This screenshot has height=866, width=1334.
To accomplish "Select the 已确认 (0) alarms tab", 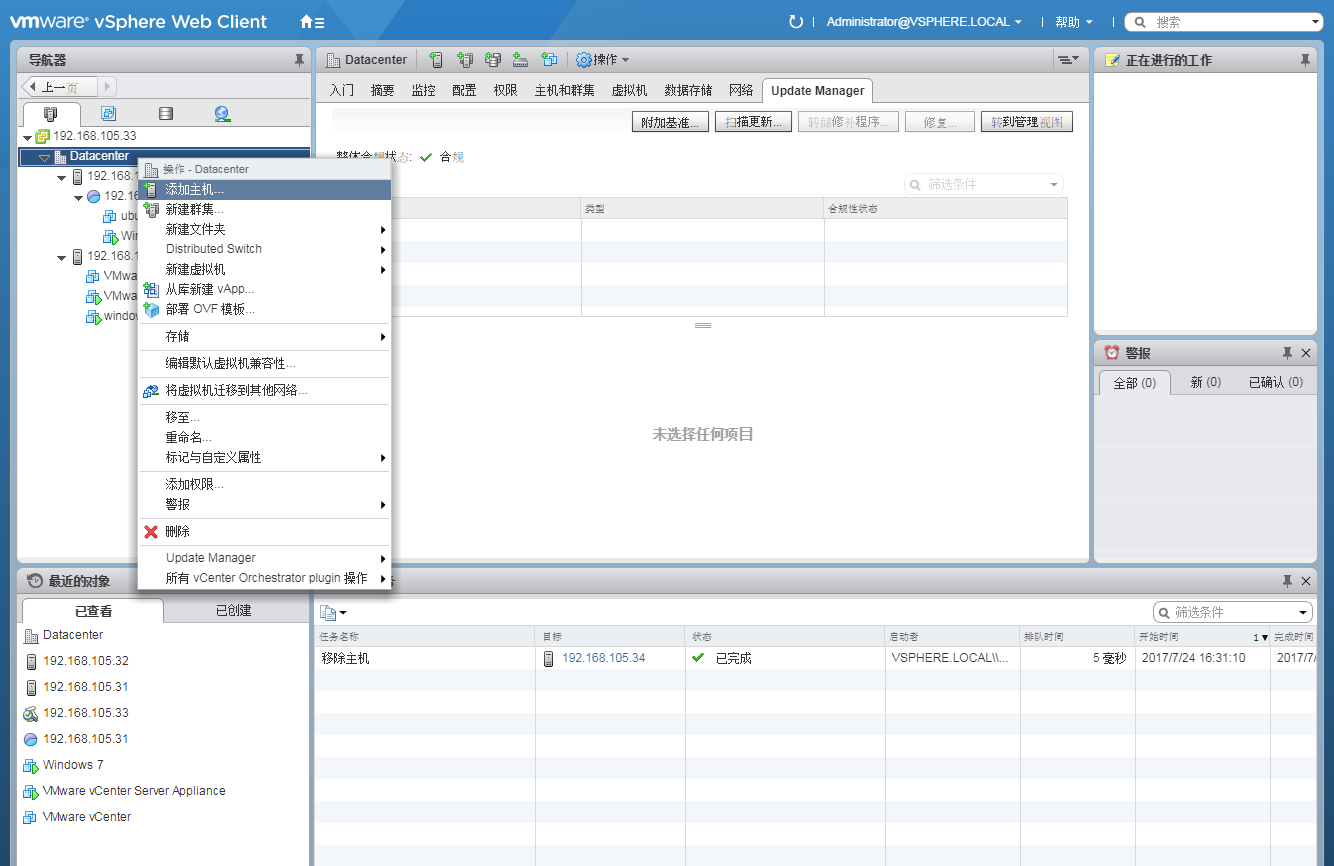I will tap(1276, 382).
